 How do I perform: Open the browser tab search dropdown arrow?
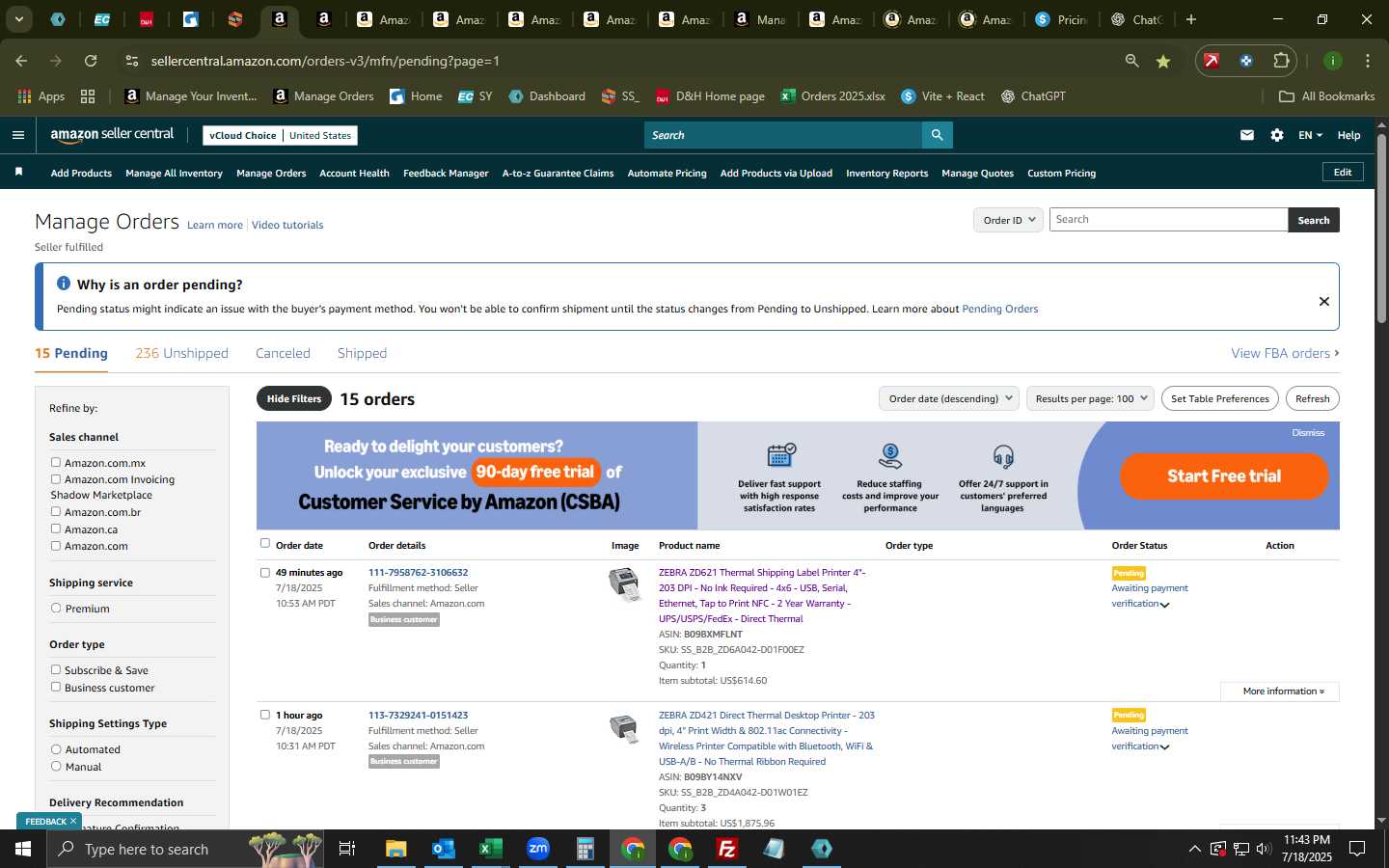click(x=18, y=19)
